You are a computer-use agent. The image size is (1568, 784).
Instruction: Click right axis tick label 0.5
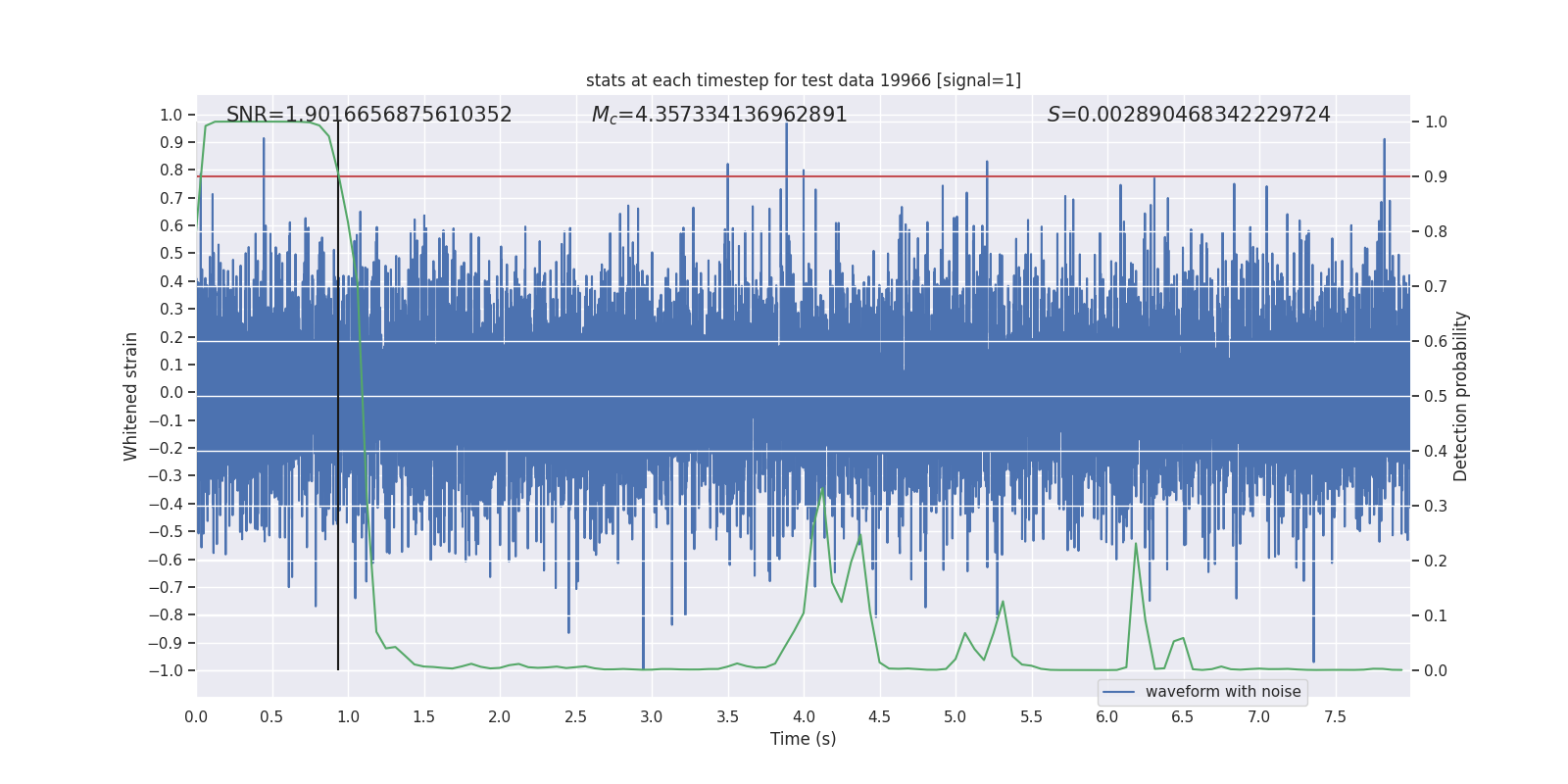point(1436,396)
